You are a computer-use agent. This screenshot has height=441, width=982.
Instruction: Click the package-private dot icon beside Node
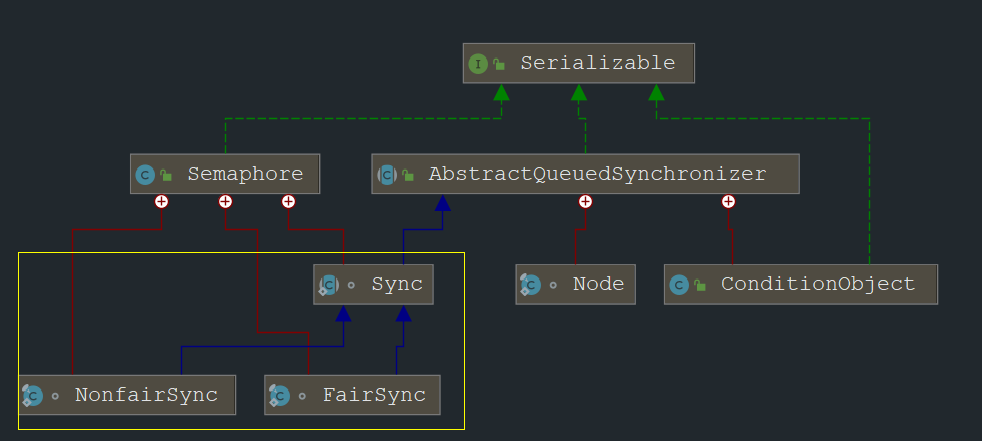[x=553, y=285]
